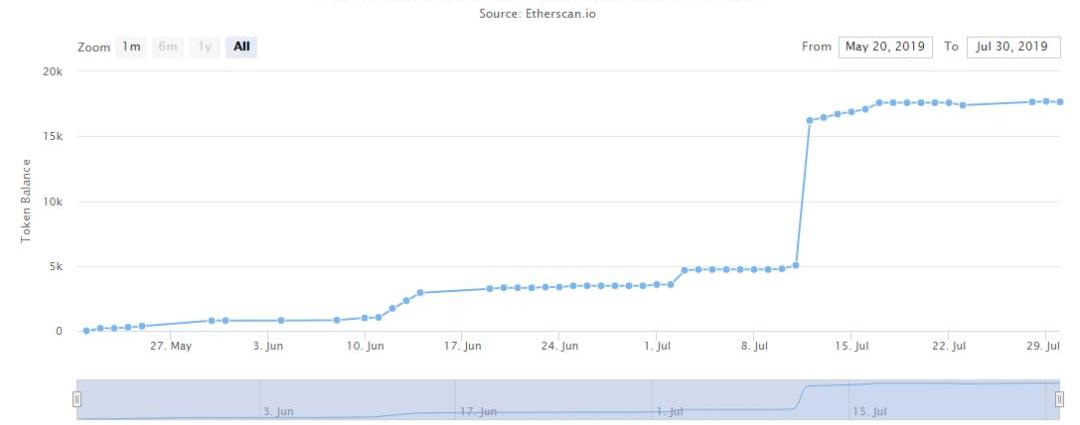Screen dimensions: 1080x425
Task: Grab the left navigator range handle
Action: 77,399
